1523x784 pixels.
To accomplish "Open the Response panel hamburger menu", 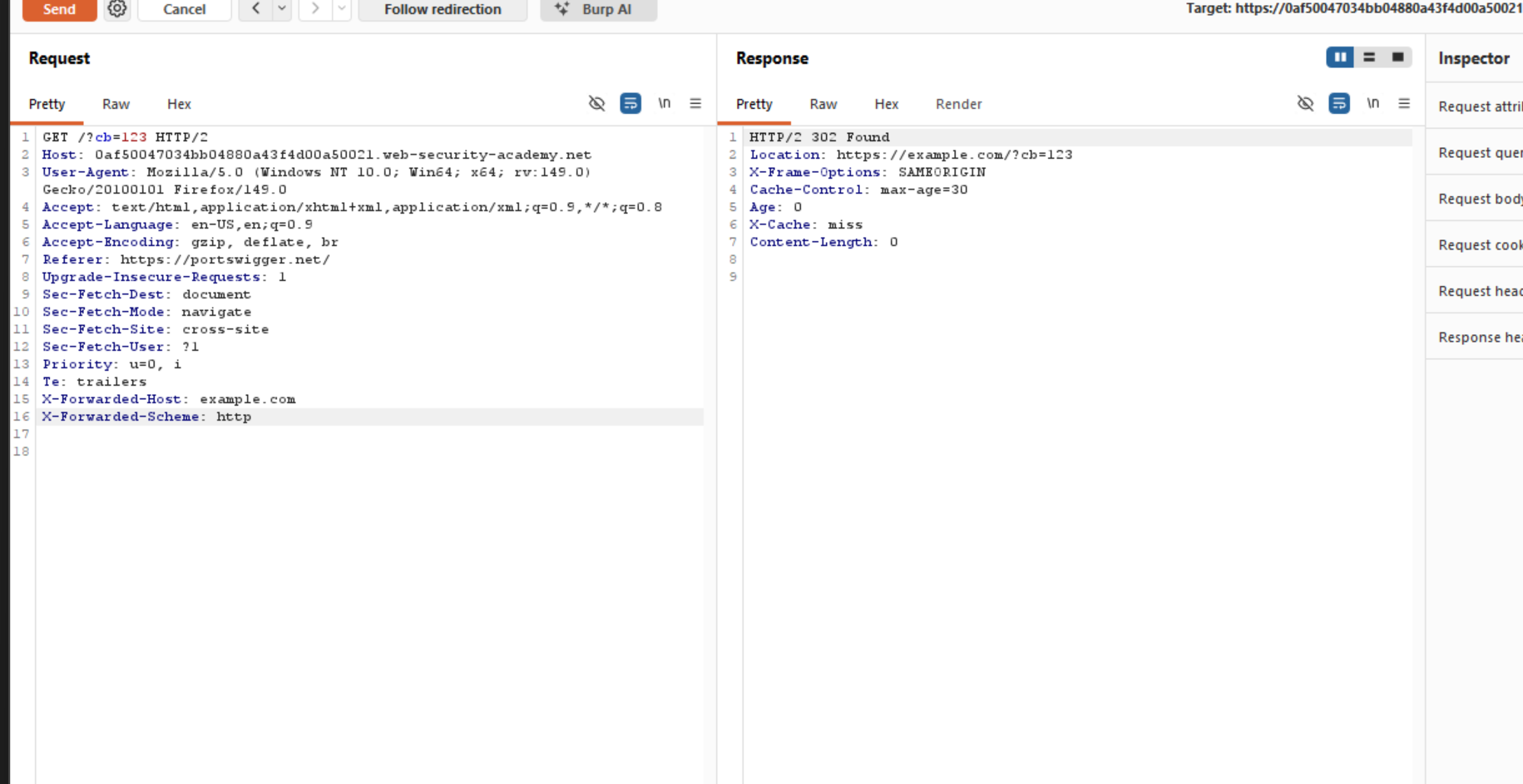I will [x=1404, y=103].
